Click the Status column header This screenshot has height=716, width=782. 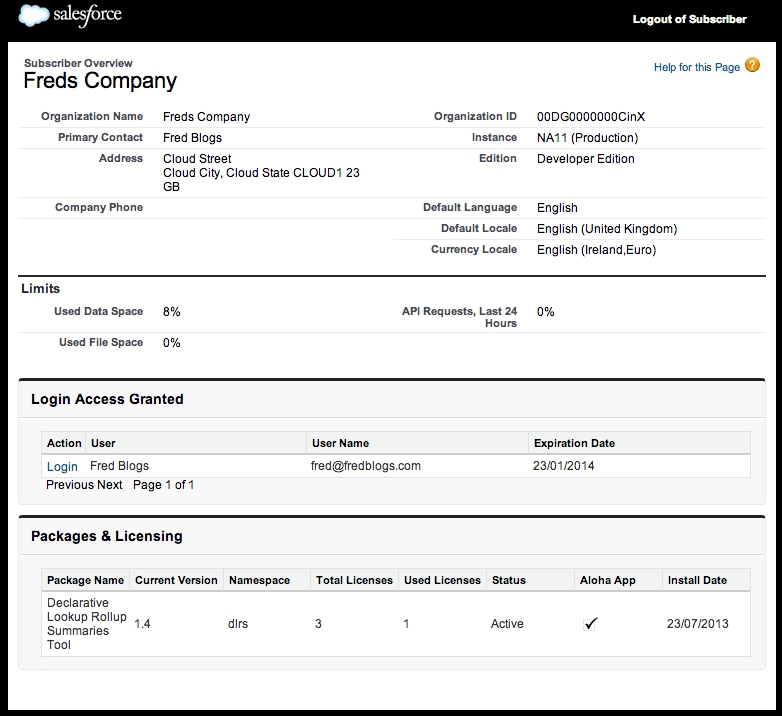[530, 580]
